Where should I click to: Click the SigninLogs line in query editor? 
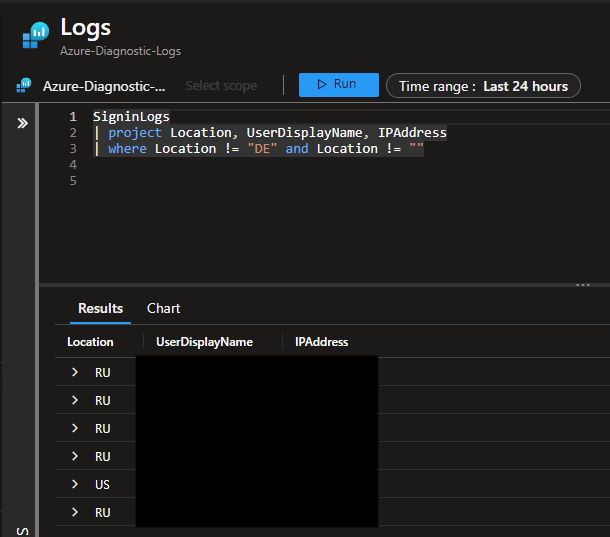pos(131,117)
